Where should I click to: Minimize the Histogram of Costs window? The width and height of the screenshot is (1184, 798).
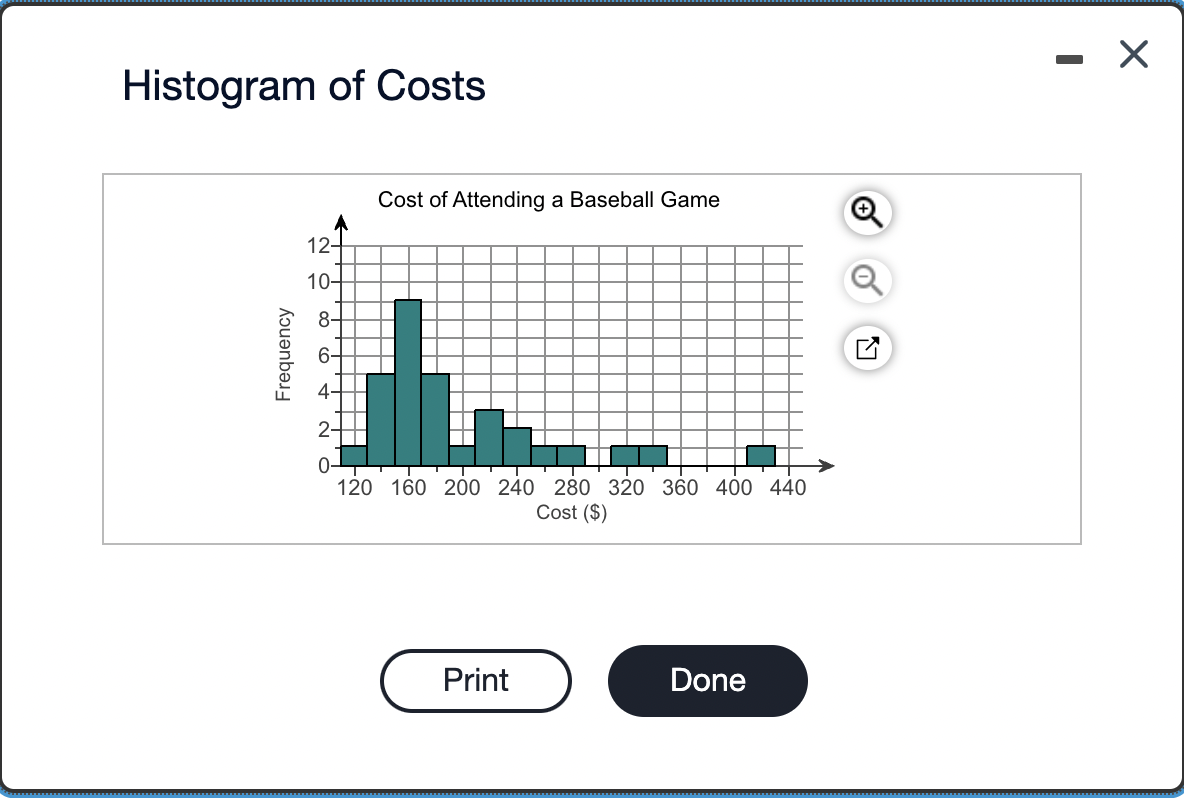1069,57
